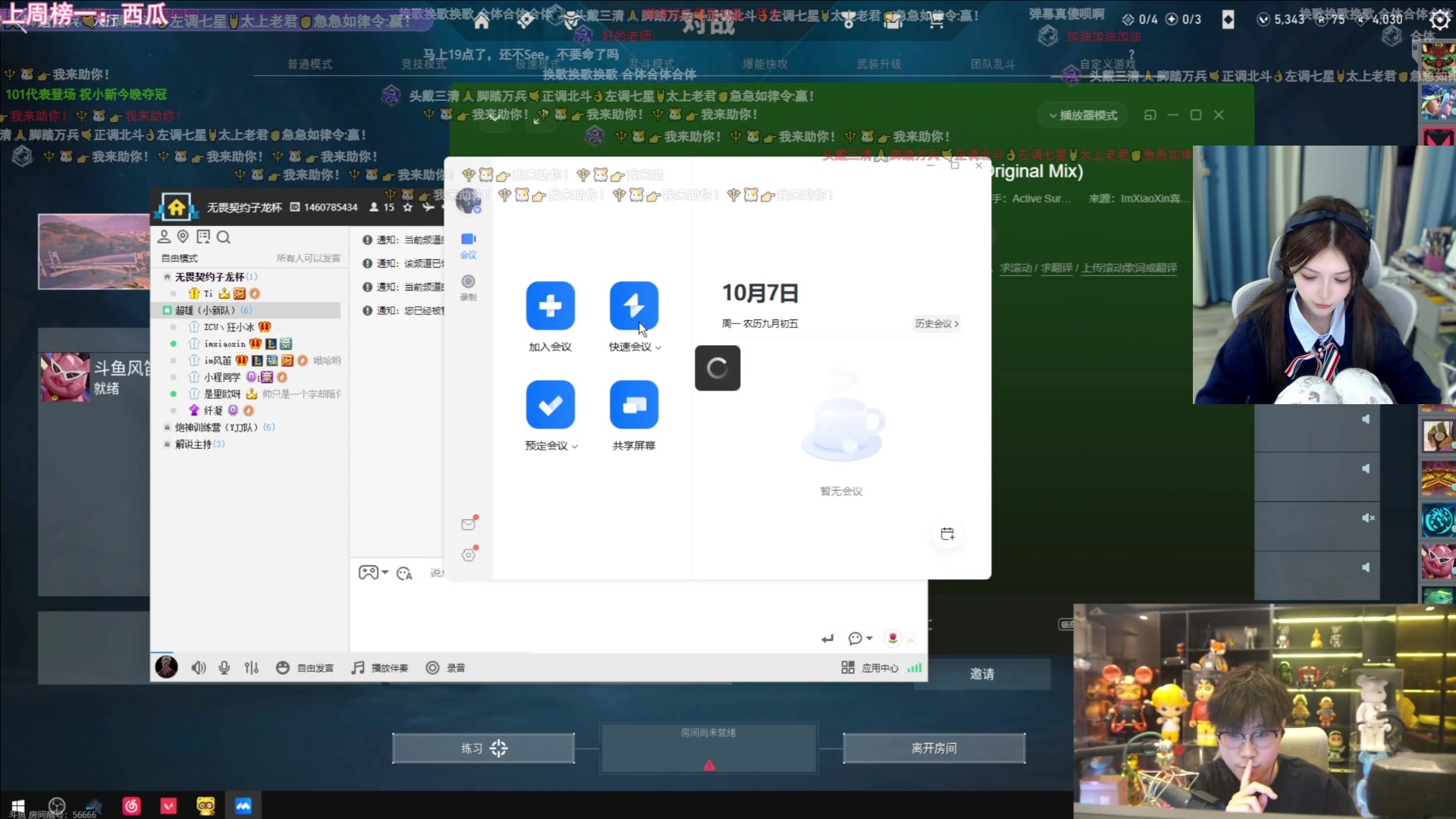Start Recording (录音) in the YY bottom bar
The height and width of the screenshot is (819, 1456).
(x=445, y=667)
